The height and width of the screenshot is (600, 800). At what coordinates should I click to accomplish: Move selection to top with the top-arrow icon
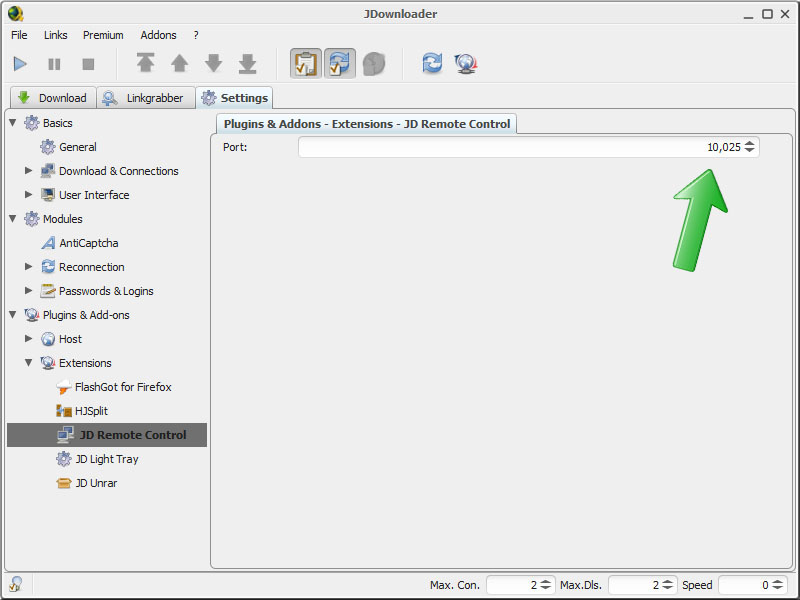point(145,63)
